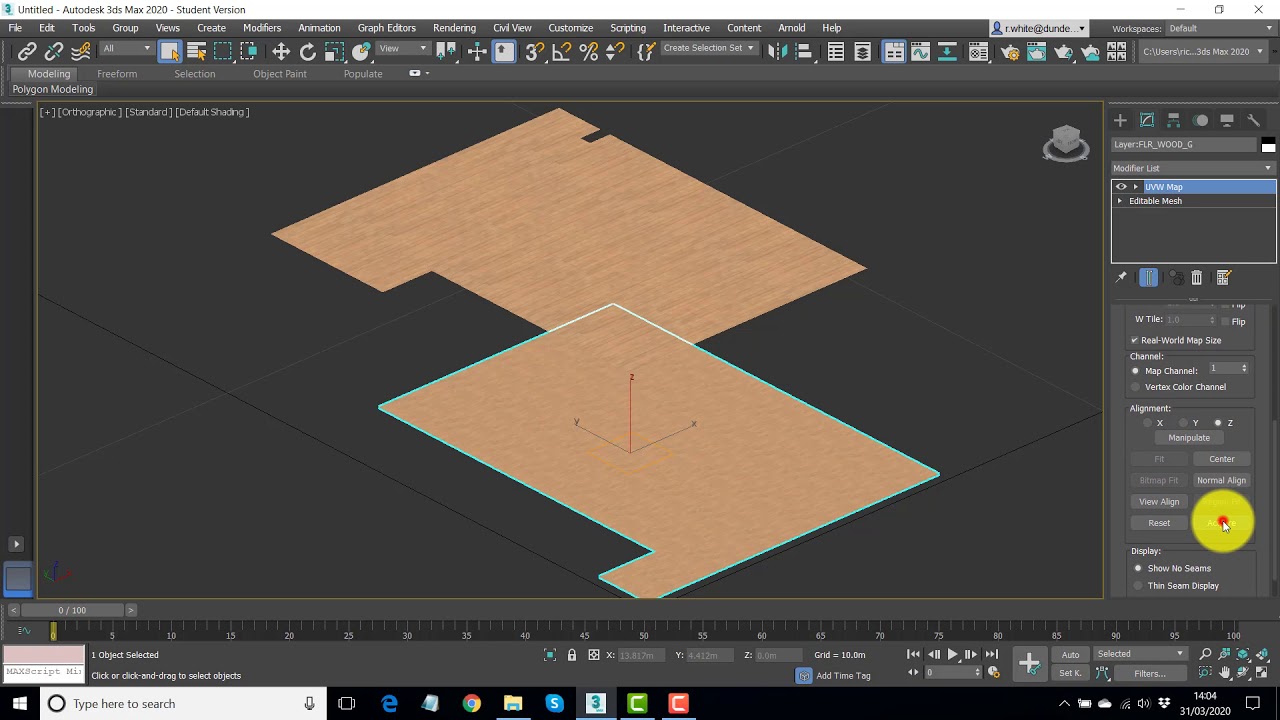
Task: Set alignment axis to Y
Action: [x=1183, y=423]
